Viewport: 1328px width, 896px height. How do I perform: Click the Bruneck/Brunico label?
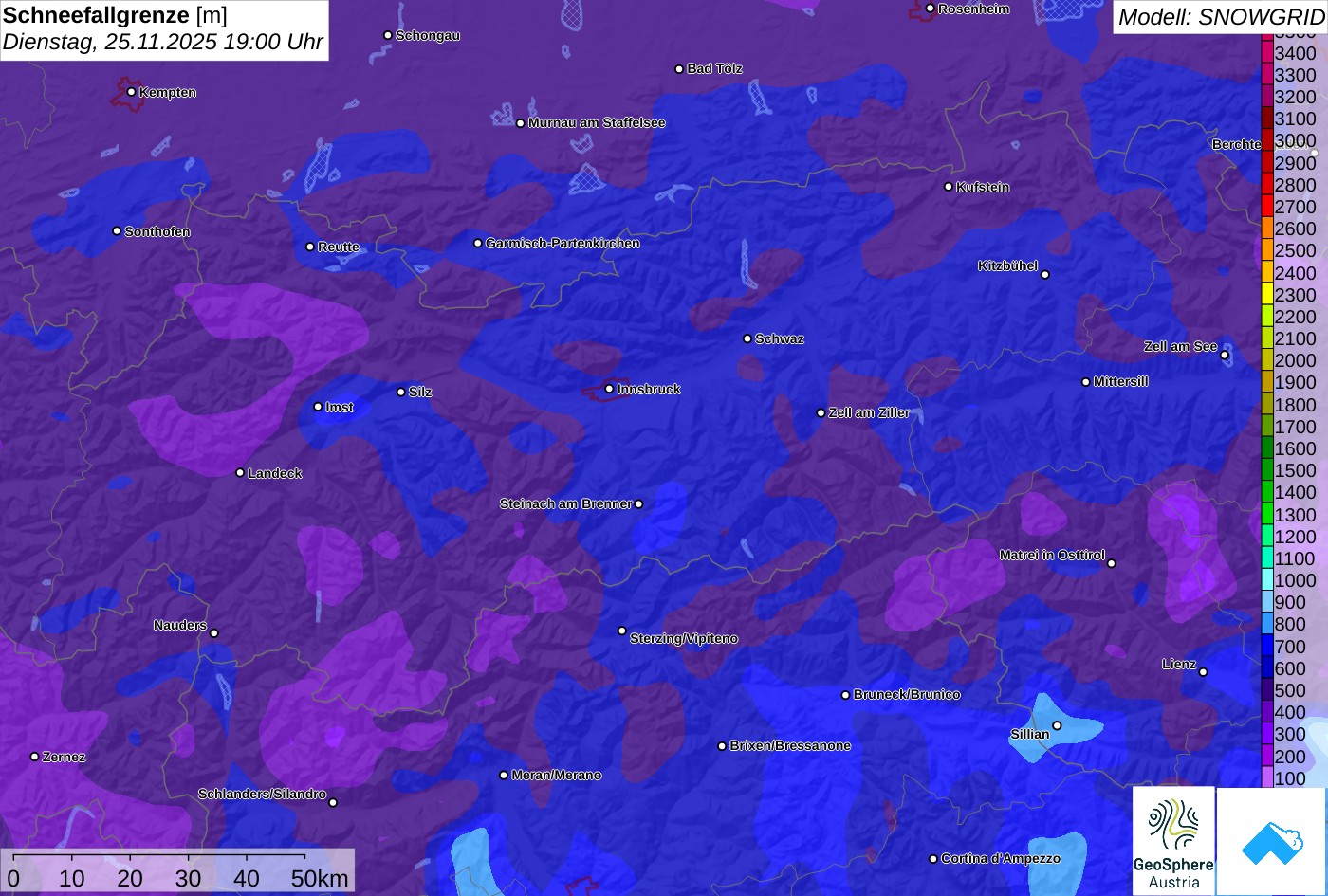pos(907,695)
